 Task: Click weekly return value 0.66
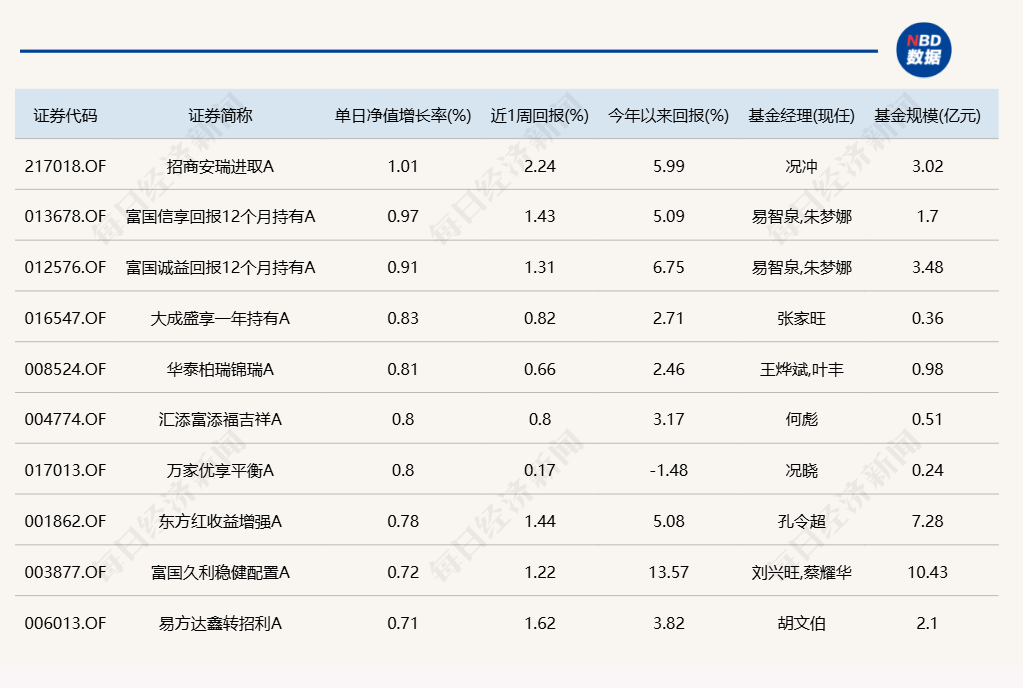tap(540, 369)
